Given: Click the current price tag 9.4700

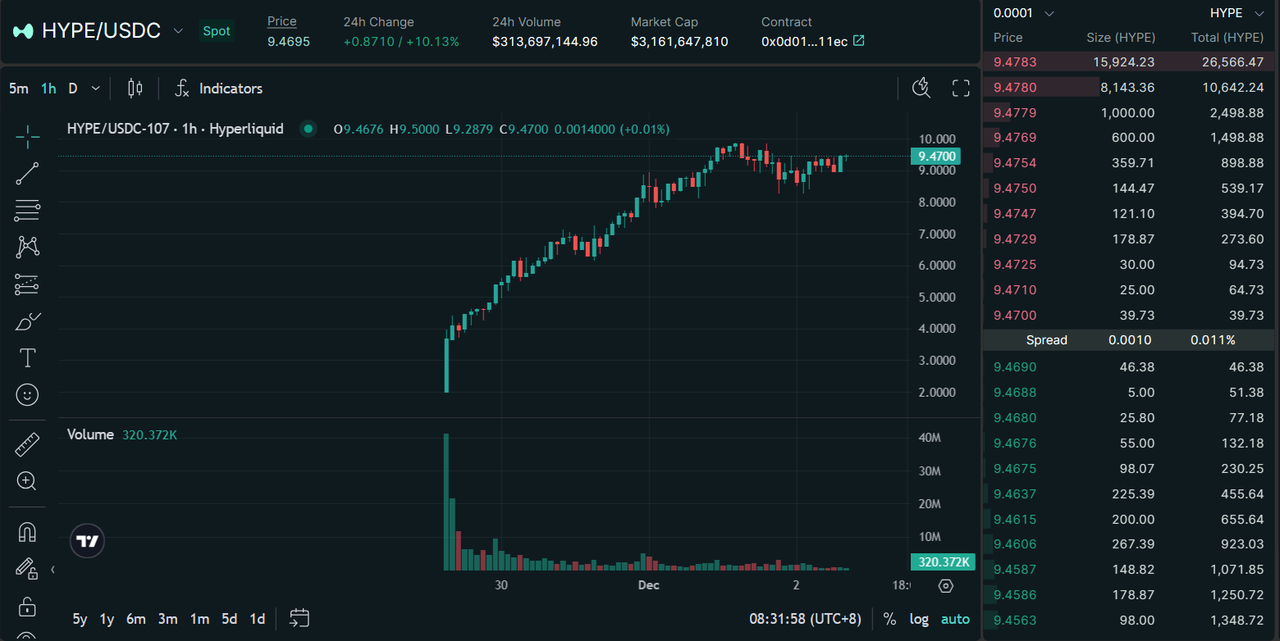Looking at the screenshot, I should click(x=936, y=156).
